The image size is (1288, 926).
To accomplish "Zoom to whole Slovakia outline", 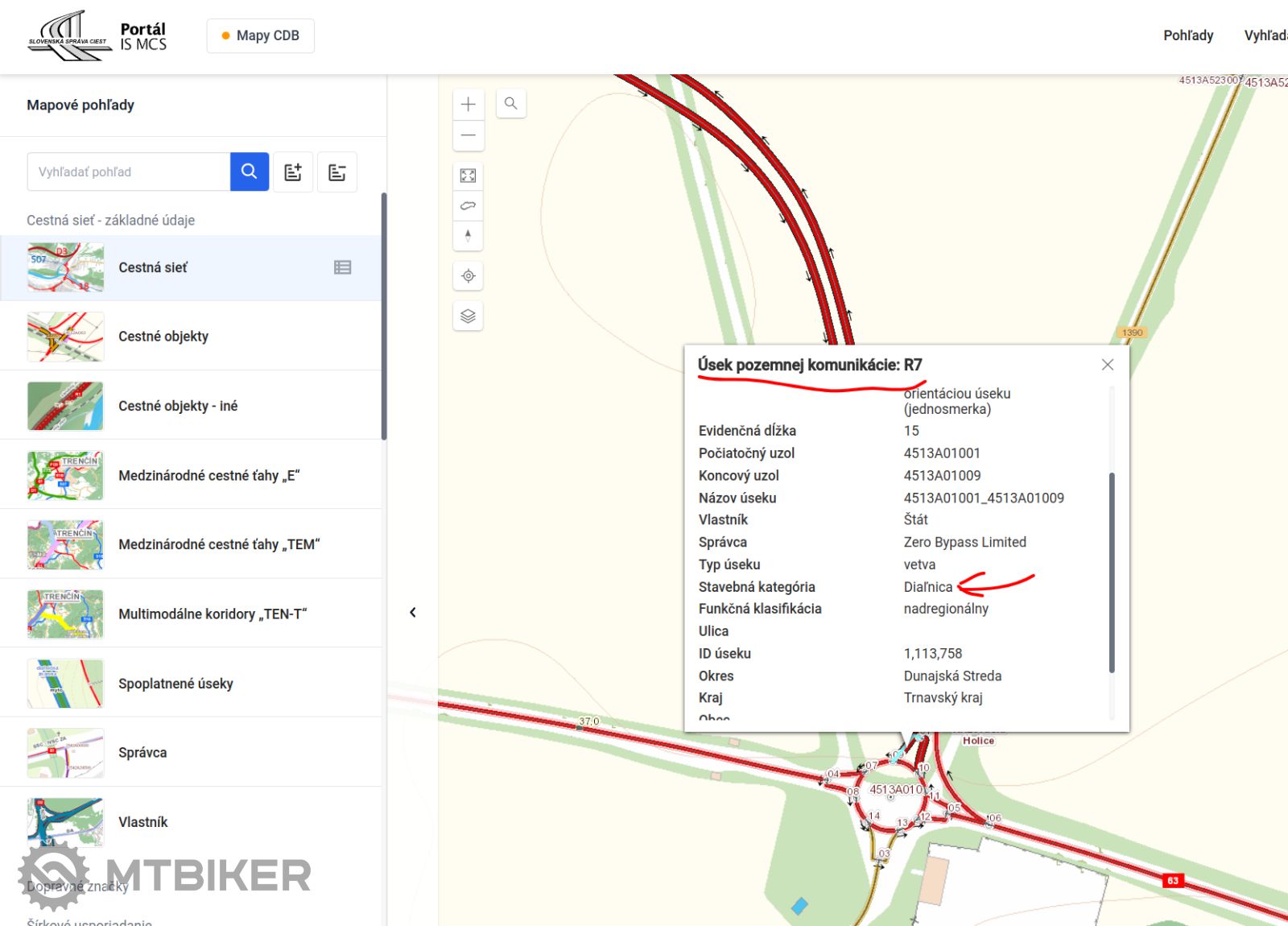I will [x=469, y=206].
